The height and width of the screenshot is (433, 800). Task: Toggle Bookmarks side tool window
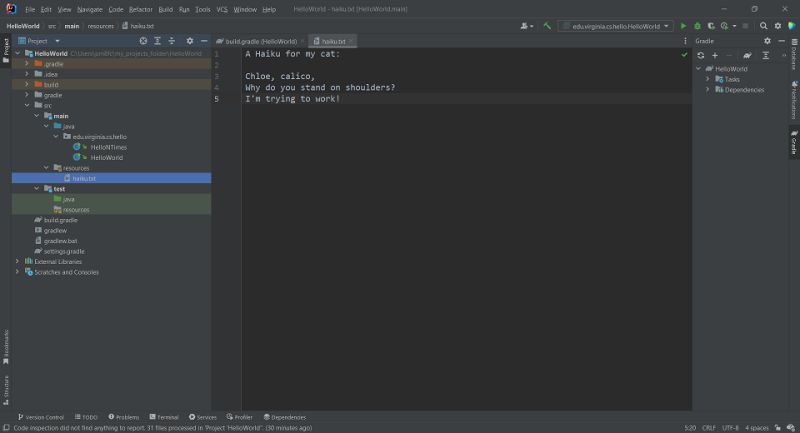pos(6,347)
